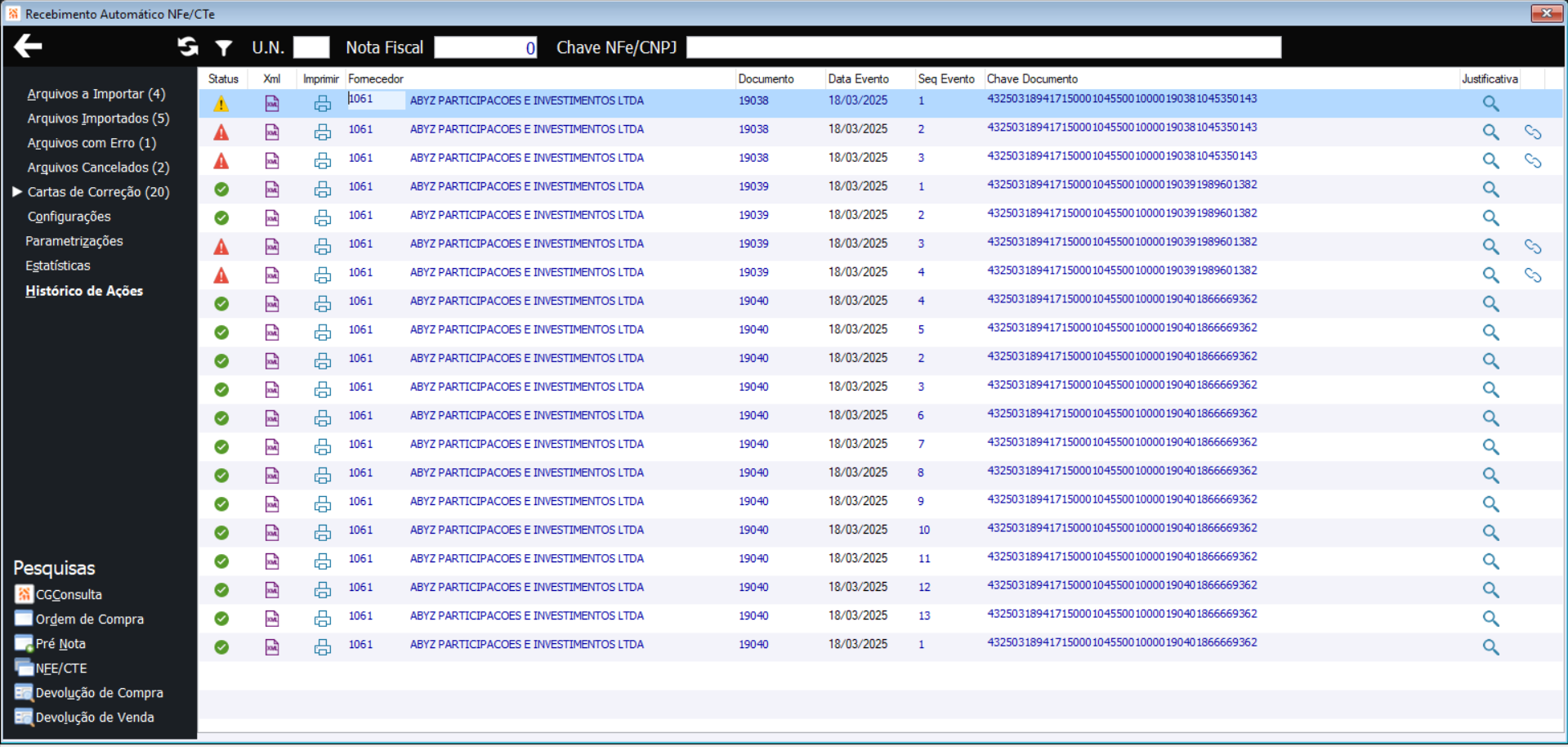Select Histórico de Ações

(x=84, y=291)
